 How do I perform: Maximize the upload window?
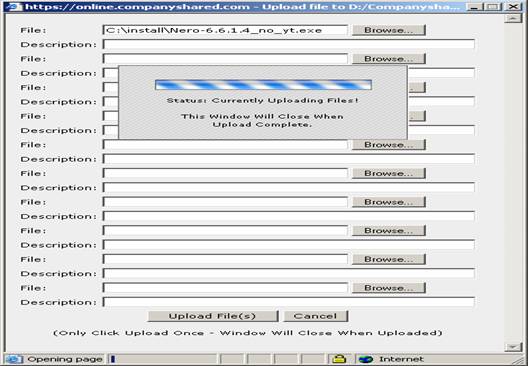493,6
